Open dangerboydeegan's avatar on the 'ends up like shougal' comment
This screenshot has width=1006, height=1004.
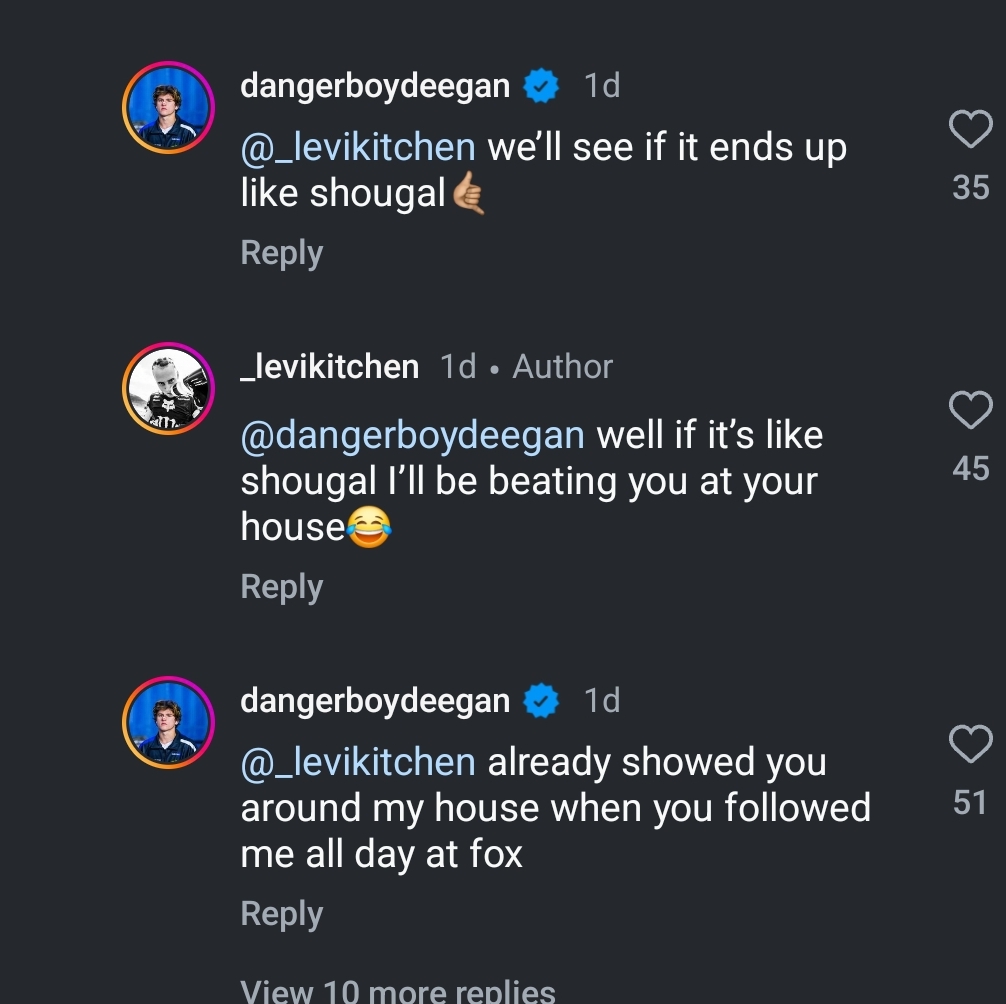[168, 107]
